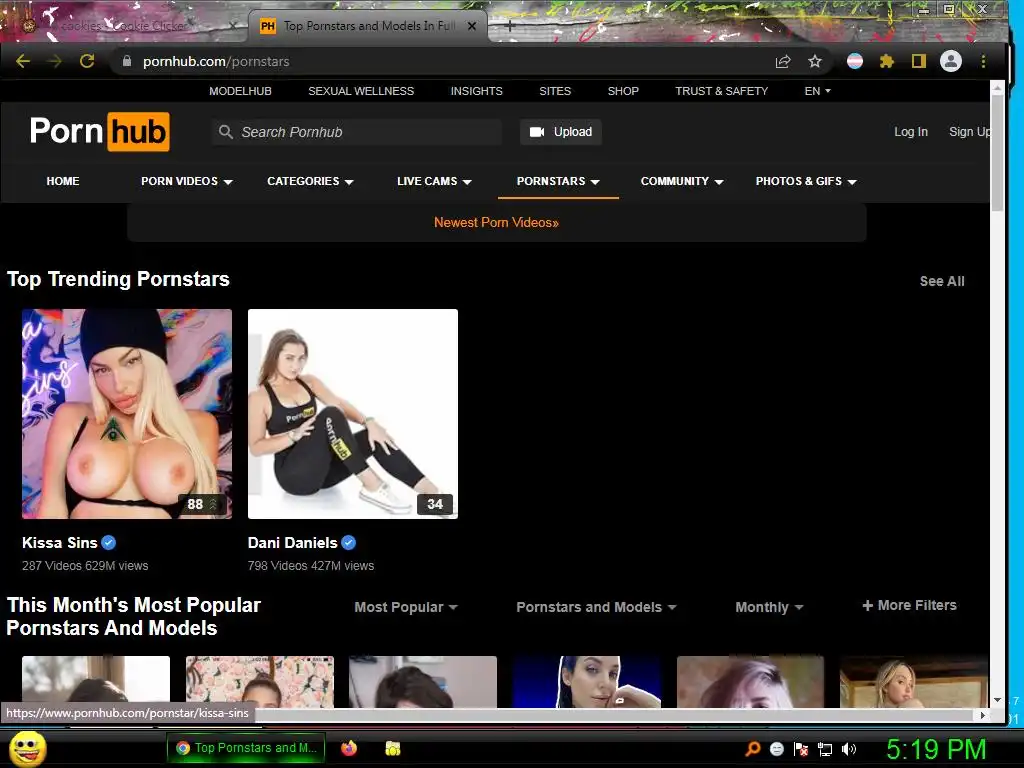Image resolution: width=1024 pixels, height=768 pixels.
Task: Bookmark this page with the star icon
Action: [x=815, y=61]
